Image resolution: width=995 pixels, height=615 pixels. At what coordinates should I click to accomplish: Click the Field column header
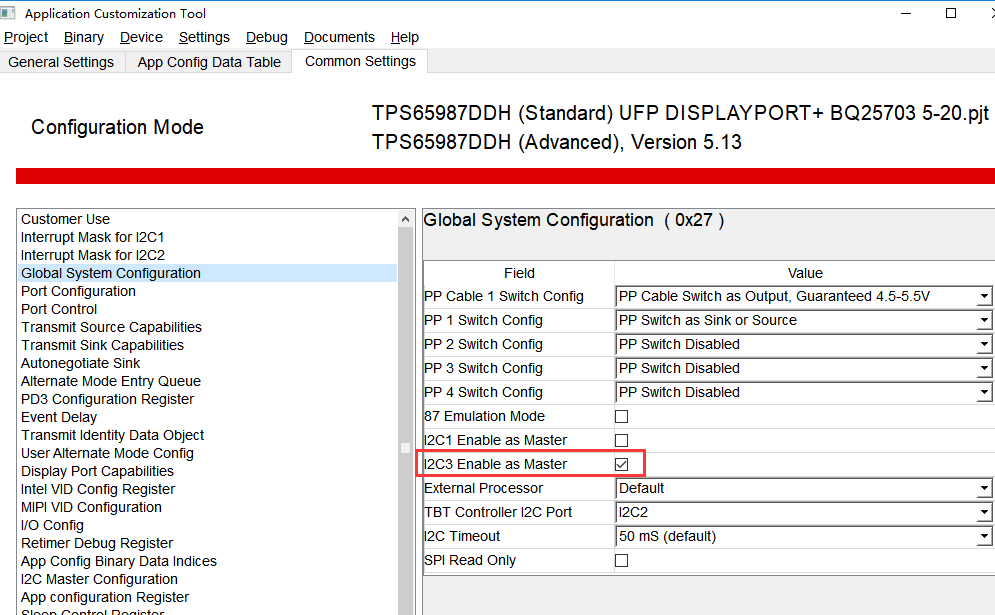pyautogui.click(x=519, y=274)
